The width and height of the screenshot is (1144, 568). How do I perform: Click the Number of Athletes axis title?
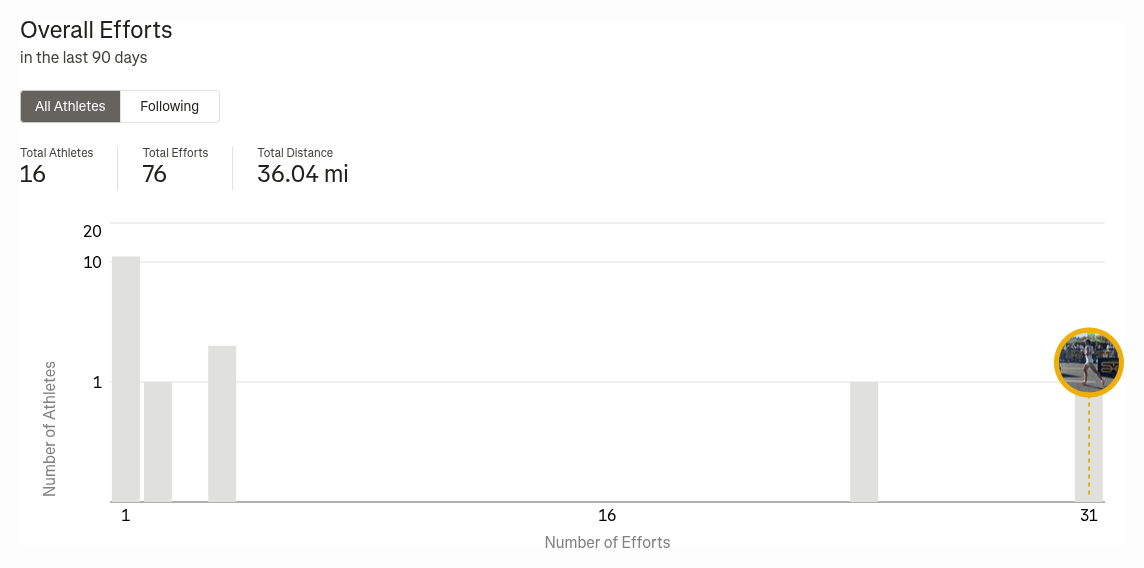[x=50, y=429]
